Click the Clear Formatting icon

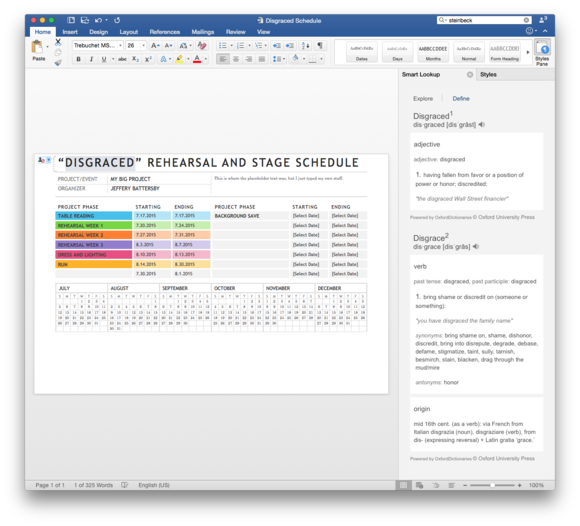202,45
